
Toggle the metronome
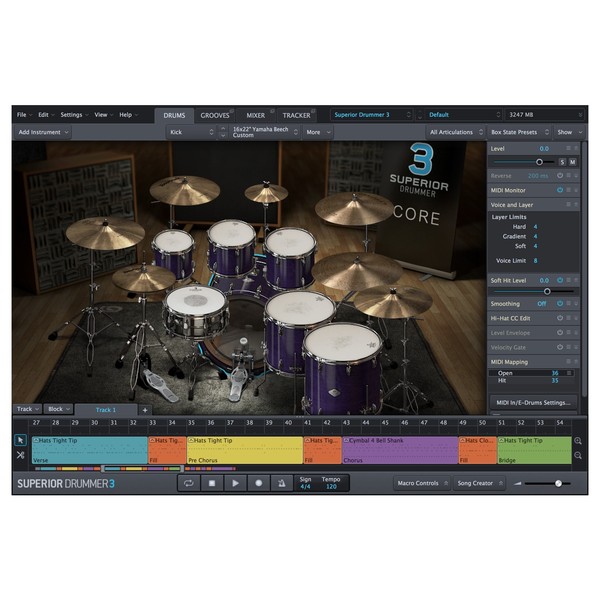coord(281,483)
